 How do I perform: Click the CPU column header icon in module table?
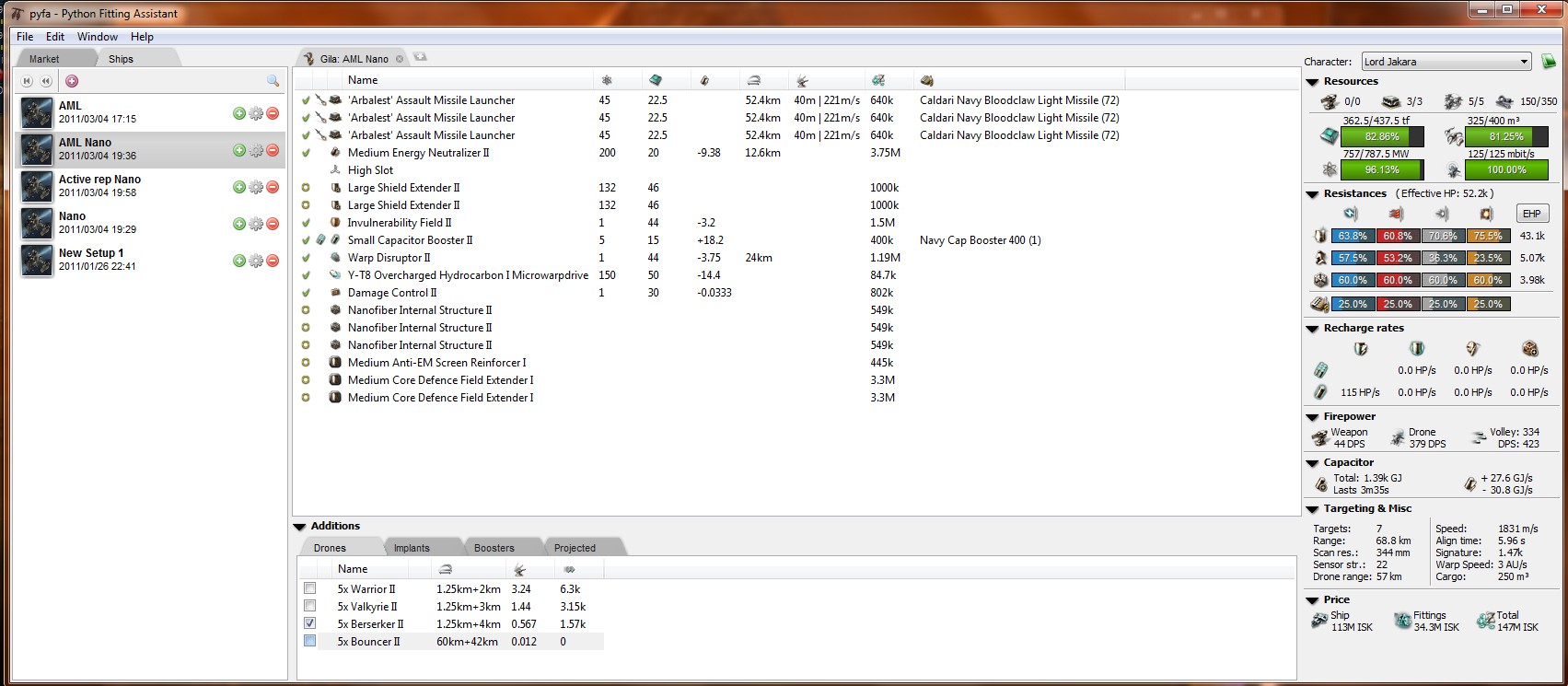click(x=655, y=80)
